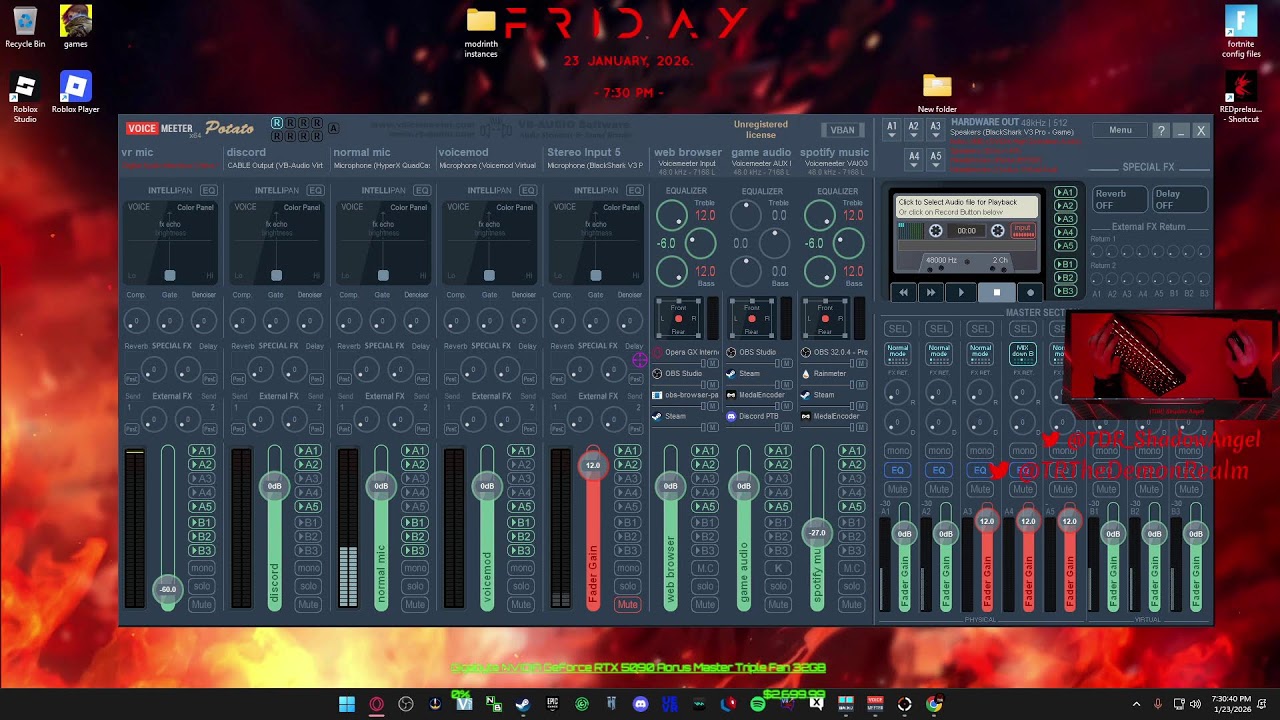Image resolution: width=1280 pixels, height=720 pixels.
Task: Toggle Mute on vr mic strip
Action: pyautogui.click(x=201, y=604)
